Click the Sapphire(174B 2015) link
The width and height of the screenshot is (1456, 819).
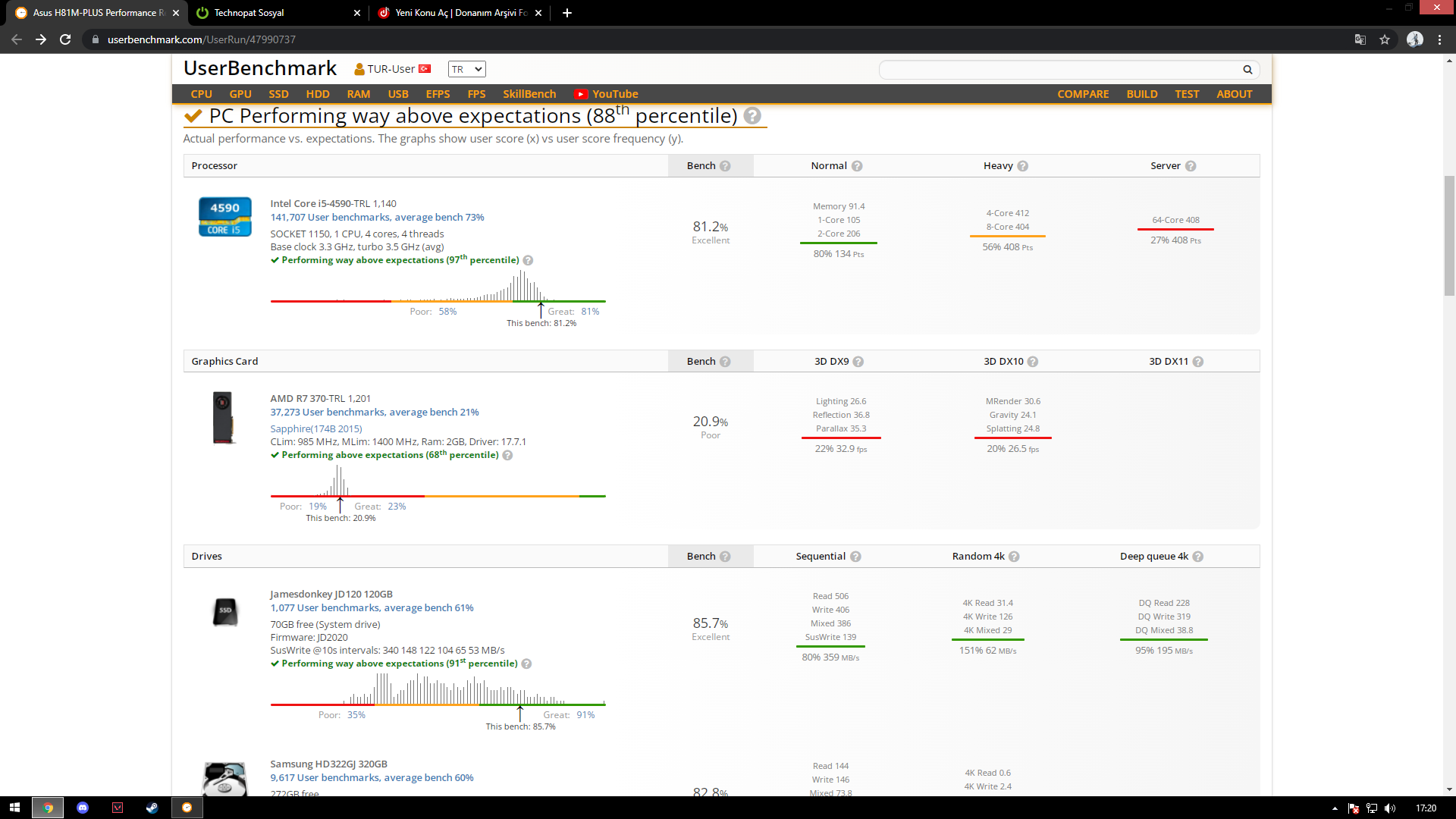(x=316, y=429)
